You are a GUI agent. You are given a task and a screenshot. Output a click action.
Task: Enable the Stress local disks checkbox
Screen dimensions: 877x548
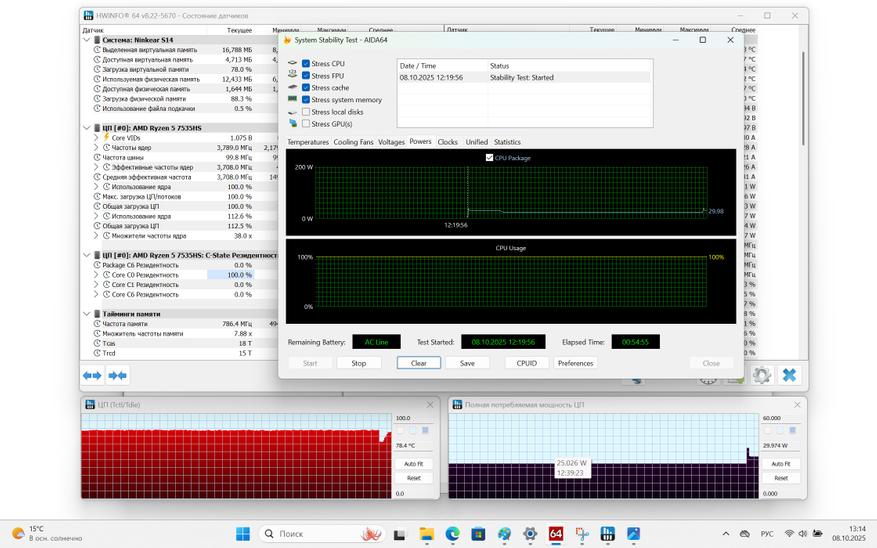pyautogui.click(x=306, y=112)
